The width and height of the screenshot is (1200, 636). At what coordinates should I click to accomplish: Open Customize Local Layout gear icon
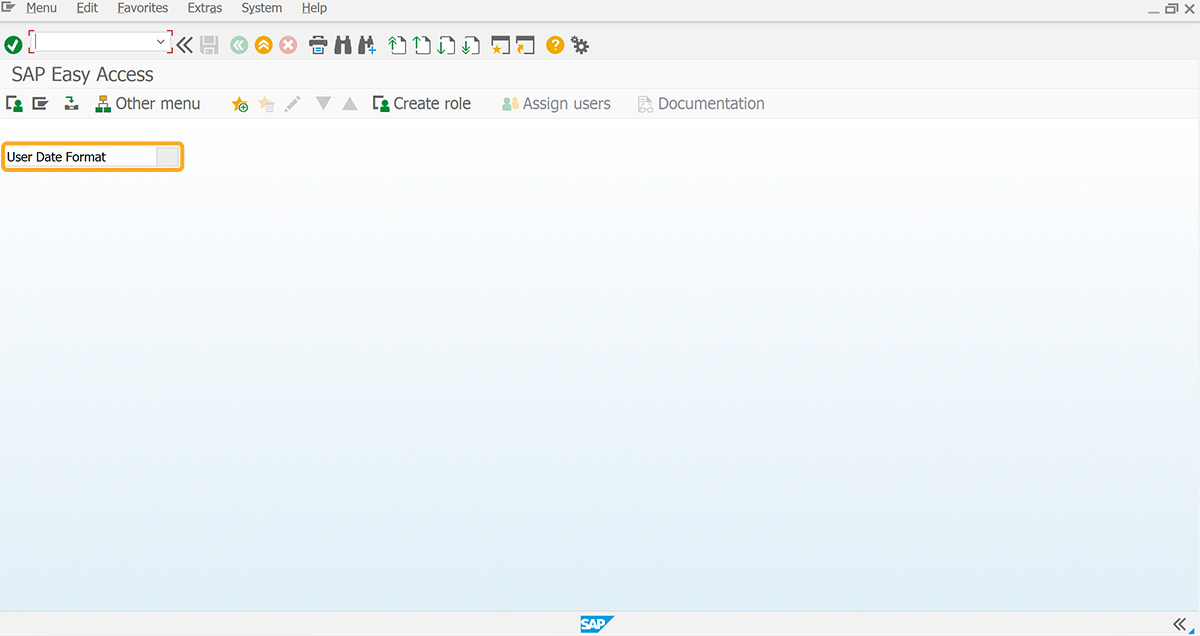[x=580, y=45]
